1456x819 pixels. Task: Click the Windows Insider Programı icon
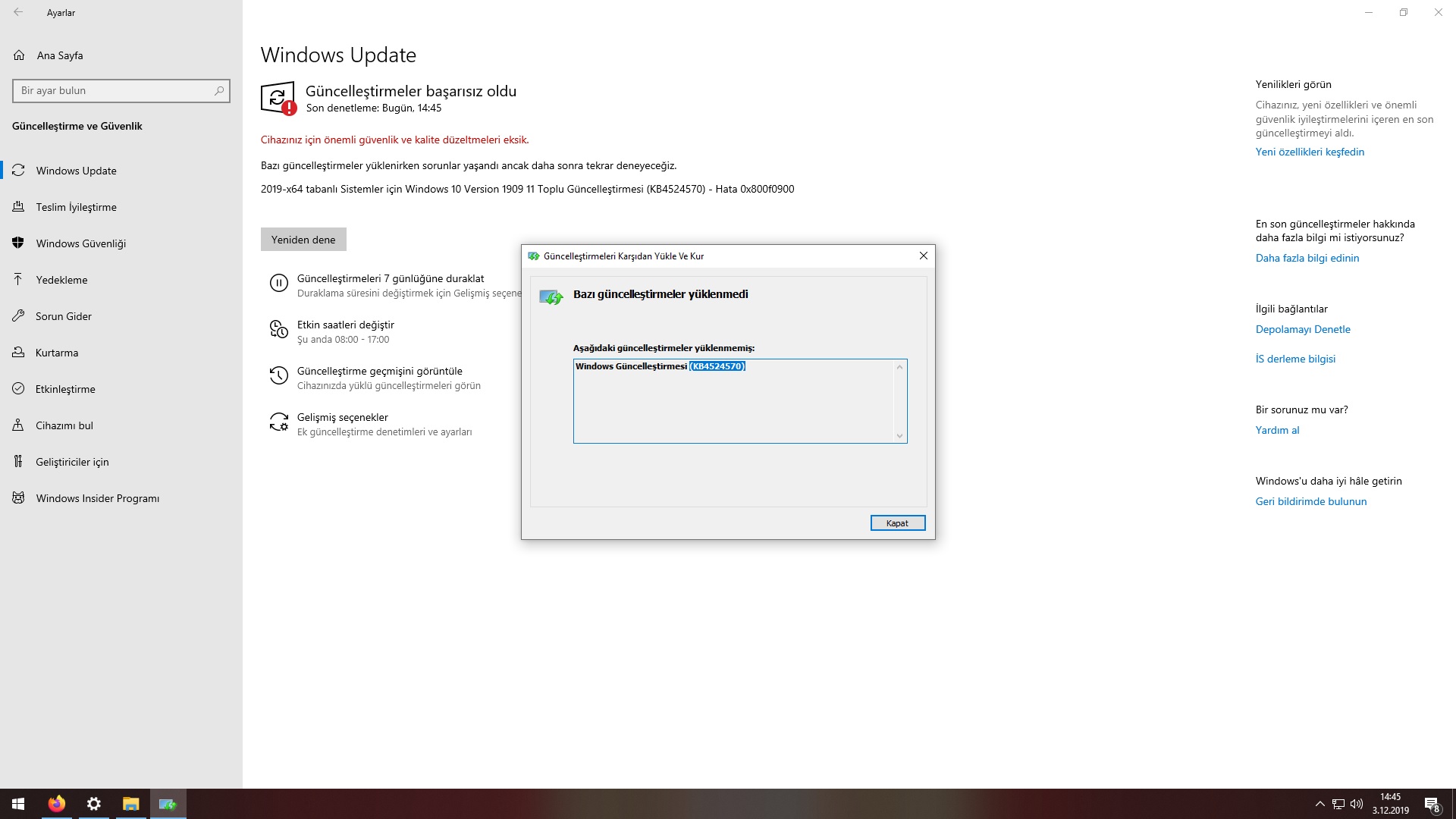pyautogui.click(x=19, y=498)
